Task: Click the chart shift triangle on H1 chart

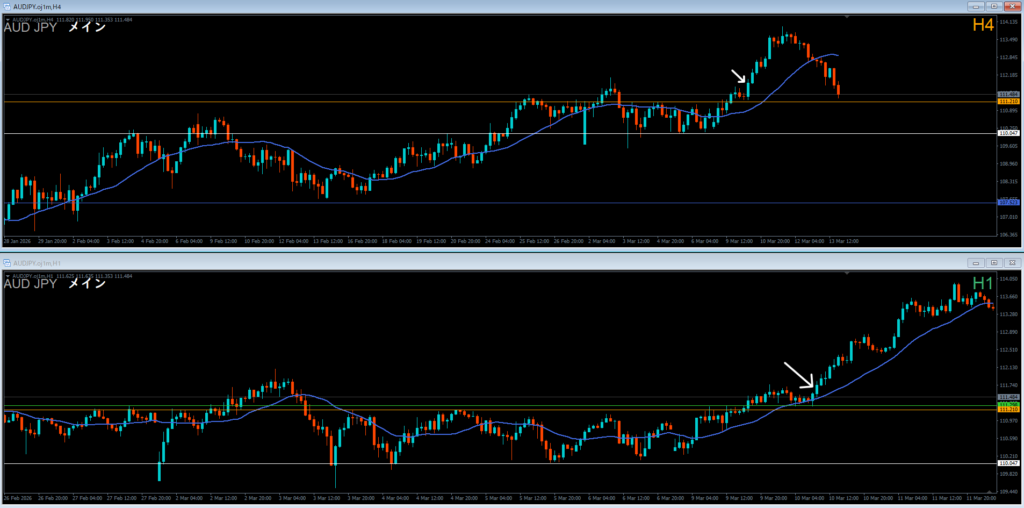Action: (848, 272)
